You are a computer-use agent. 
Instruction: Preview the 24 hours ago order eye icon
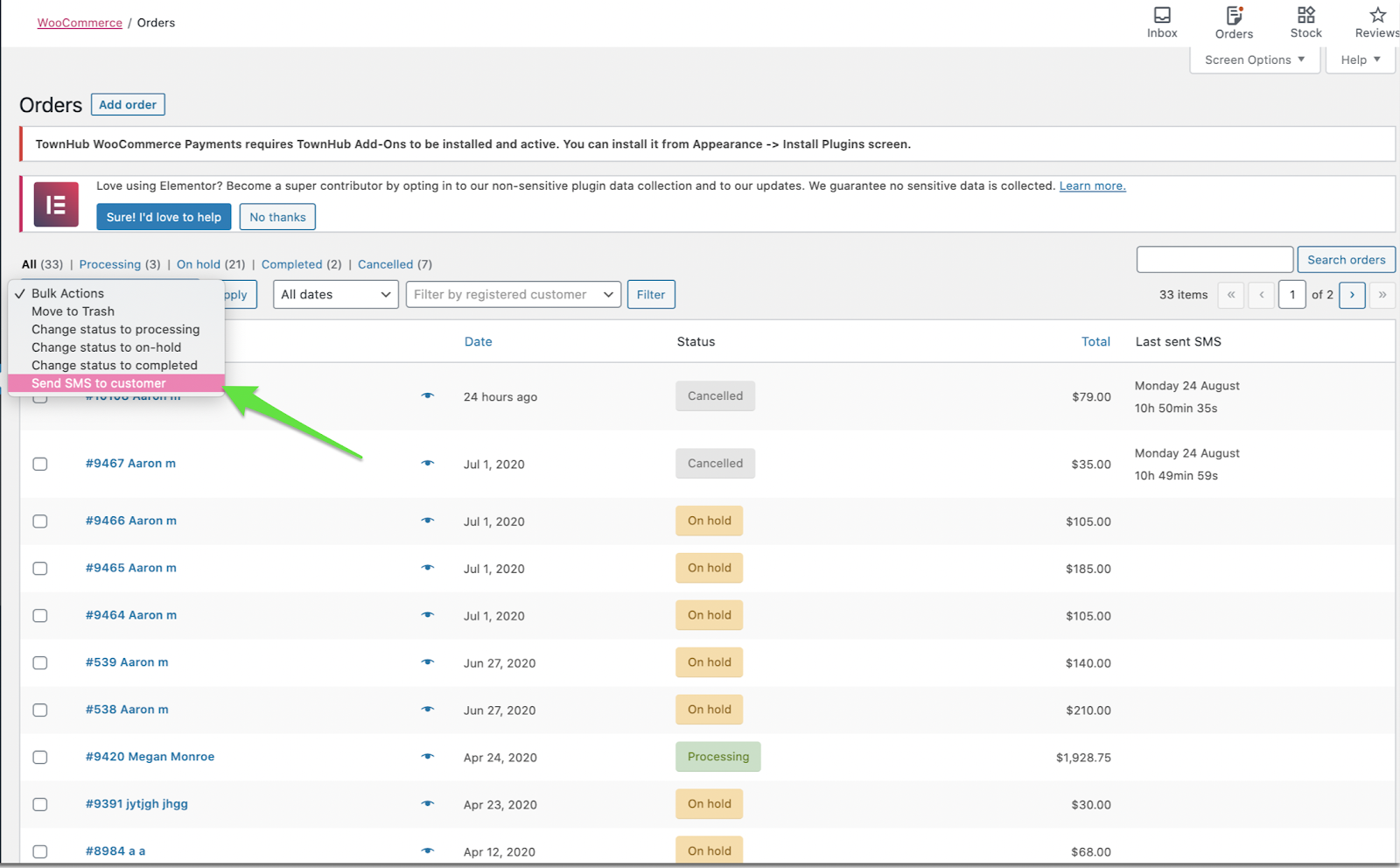point(428,395)
